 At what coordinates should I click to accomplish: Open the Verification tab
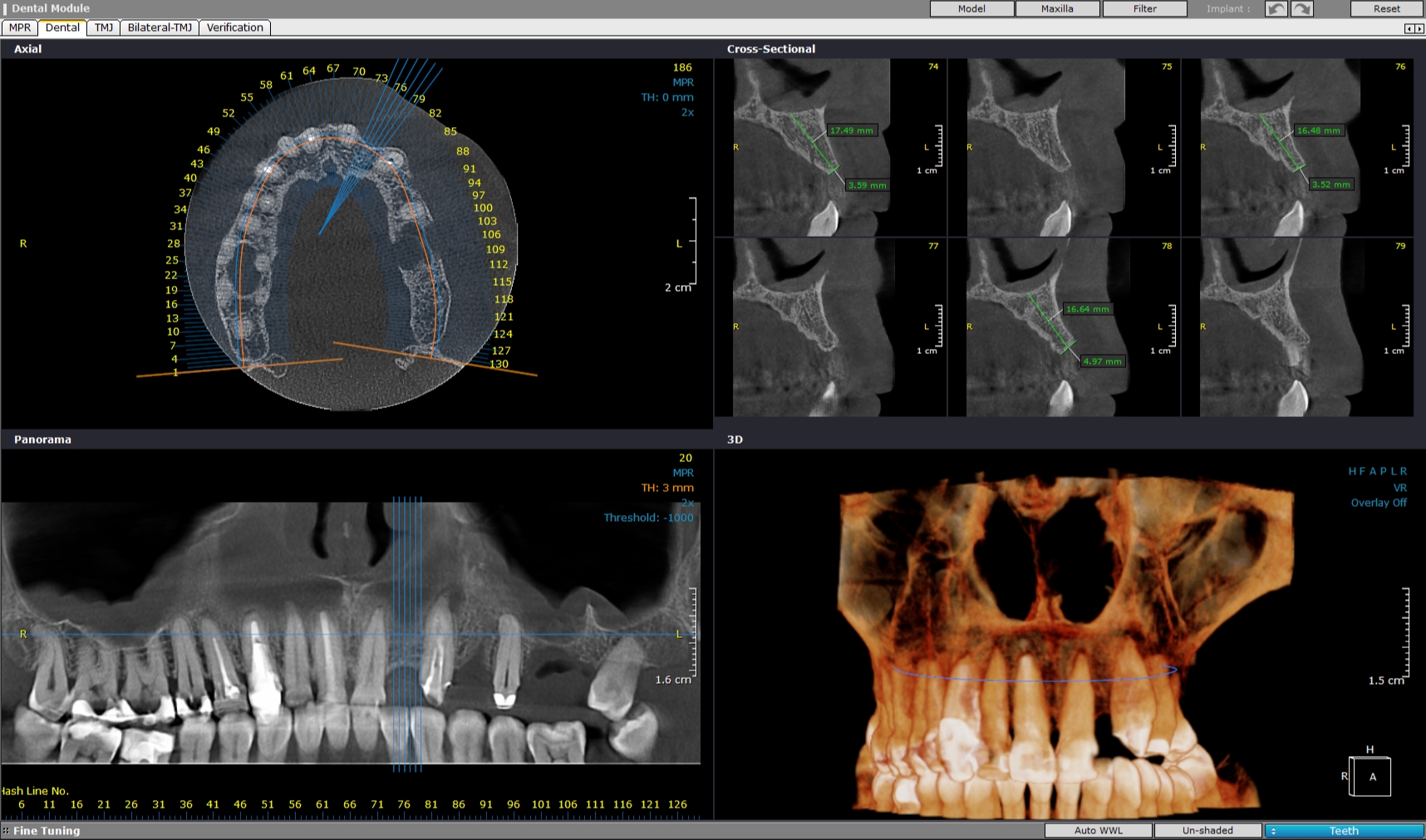coord(235,27)
